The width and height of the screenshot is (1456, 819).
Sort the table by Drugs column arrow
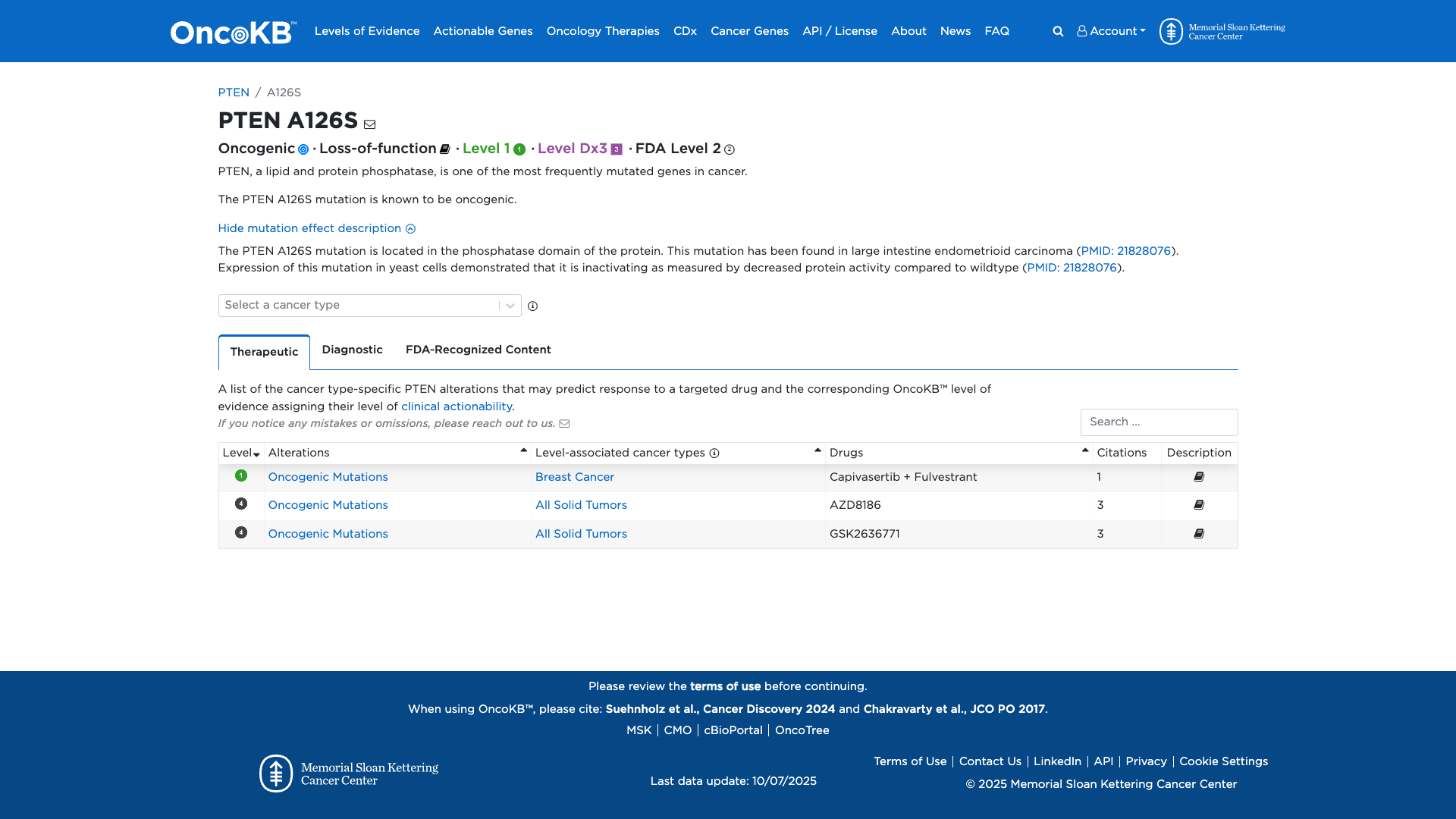point(1084,449)
